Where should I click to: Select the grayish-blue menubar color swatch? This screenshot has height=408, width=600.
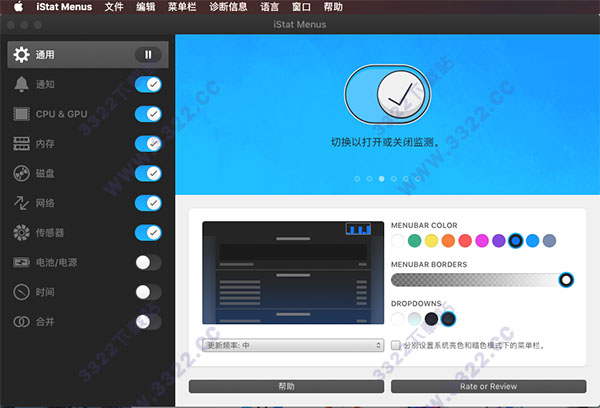click(x=549, y=241)
